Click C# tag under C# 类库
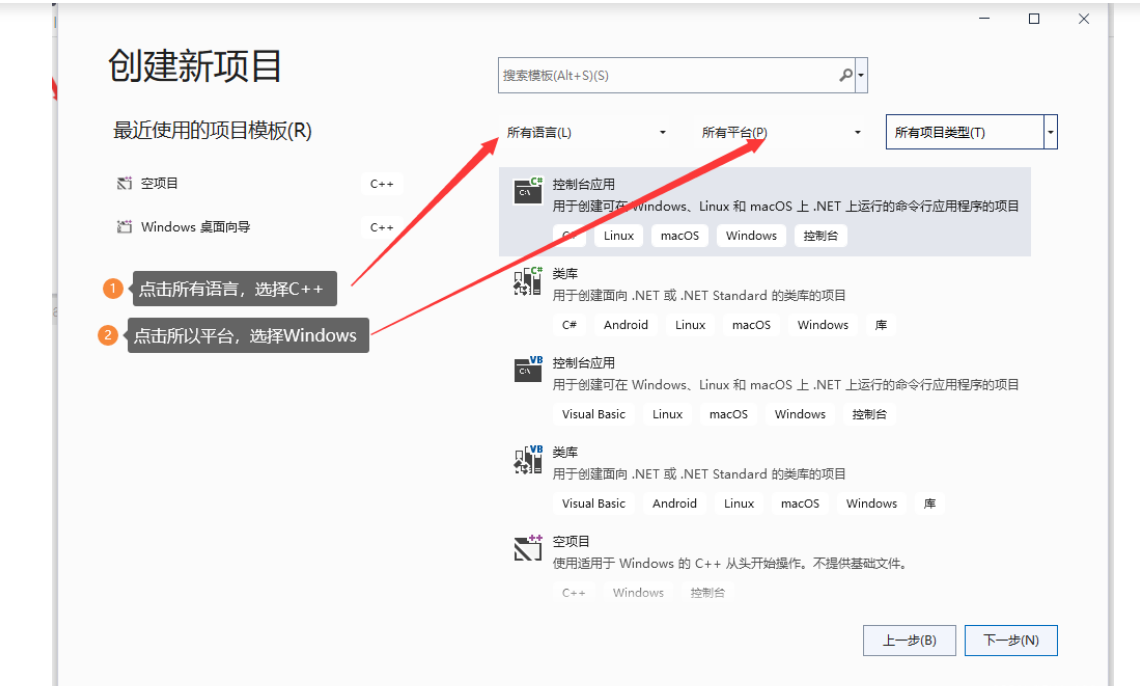 point(569,325)
